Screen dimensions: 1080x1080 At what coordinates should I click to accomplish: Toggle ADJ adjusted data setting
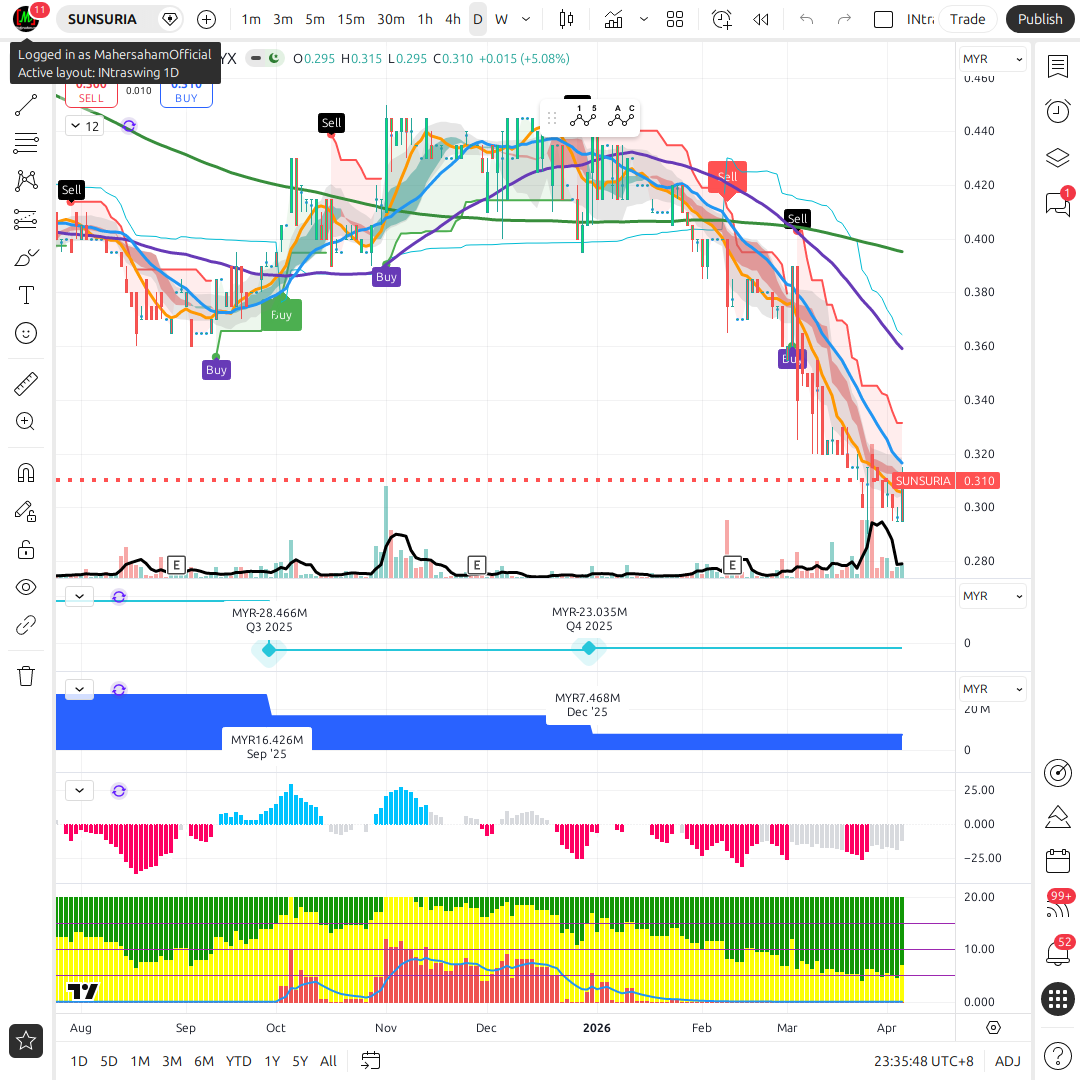tap(1007, 1061)
